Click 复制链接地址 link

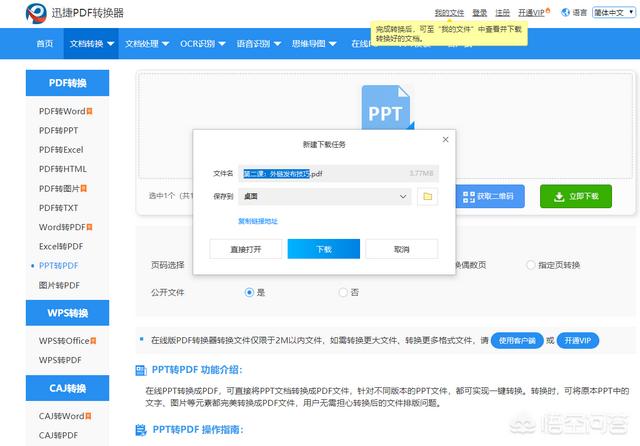click(x=258, y=221)
